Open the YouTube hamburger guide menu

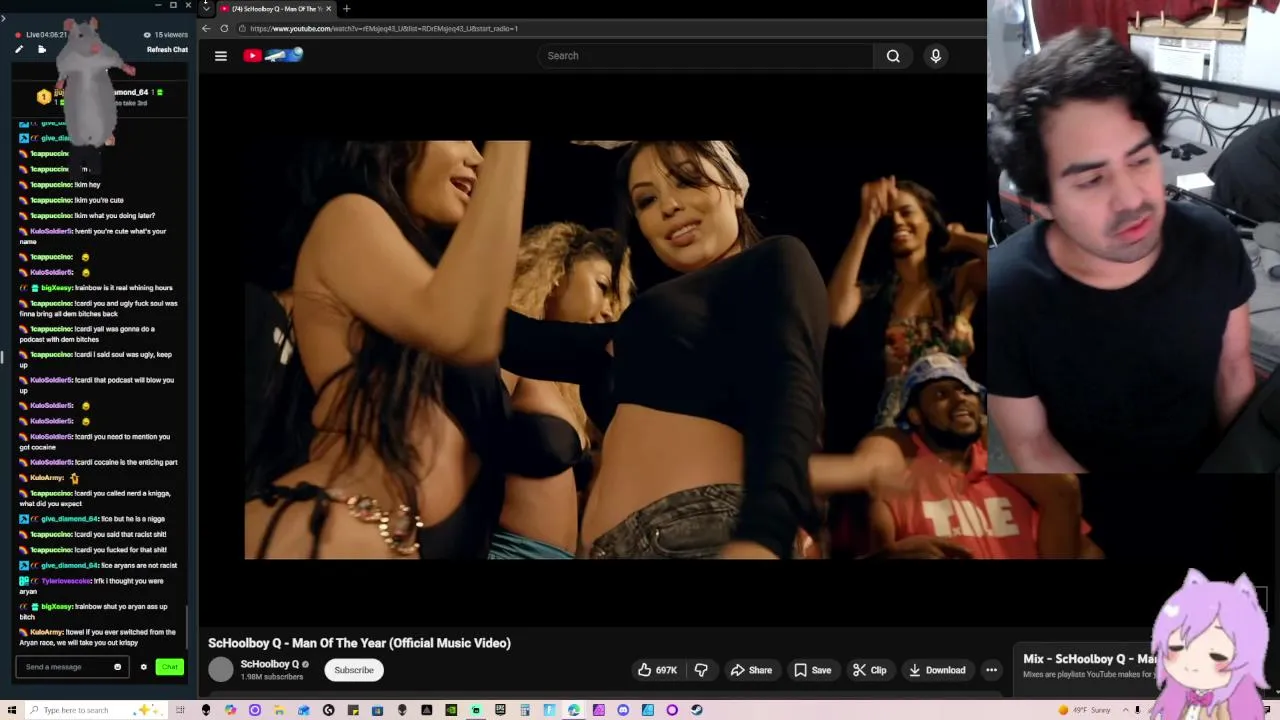pyautogui.click(x=221, y=56)
